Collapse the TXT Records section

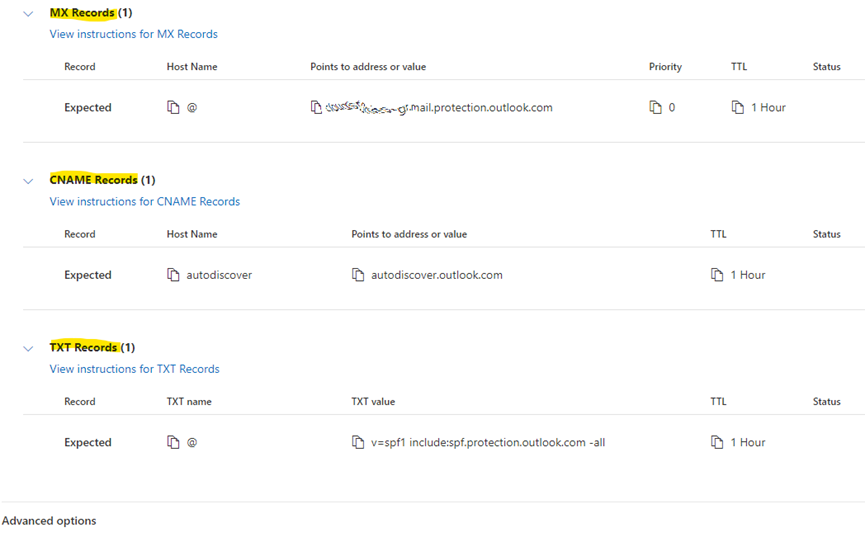click(28, 348)
